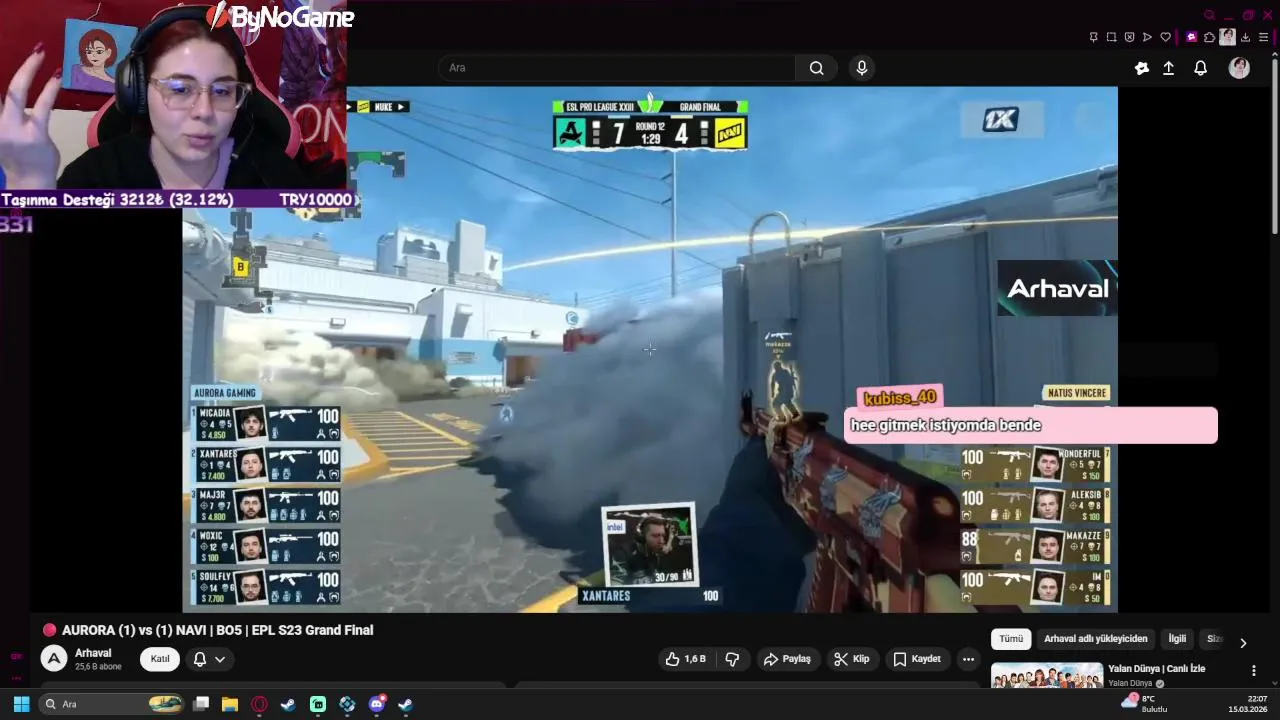Screen dimensions: 1280x720
Task: Open Discord from taskbar
Action: (377, 704)
